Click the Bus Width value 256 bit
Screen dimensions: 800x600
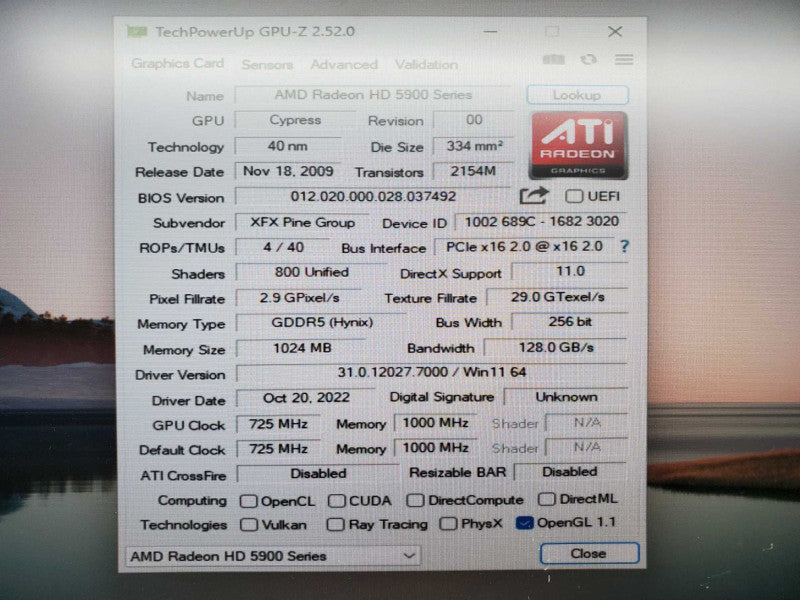(x=570, y=322)
